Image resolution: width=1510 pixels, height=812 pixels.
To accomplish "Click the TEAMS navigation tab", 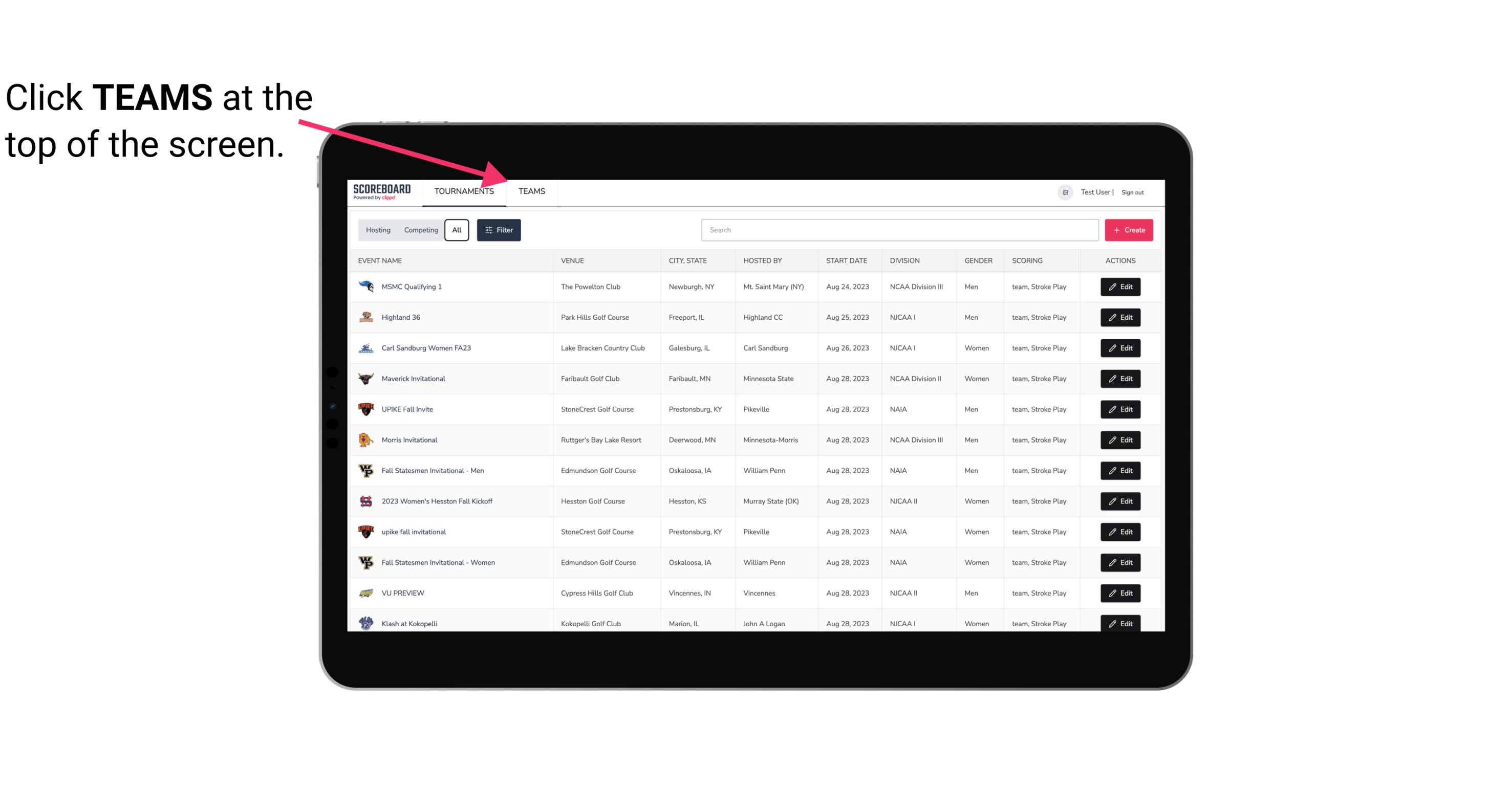I will [x=530, y=191].
